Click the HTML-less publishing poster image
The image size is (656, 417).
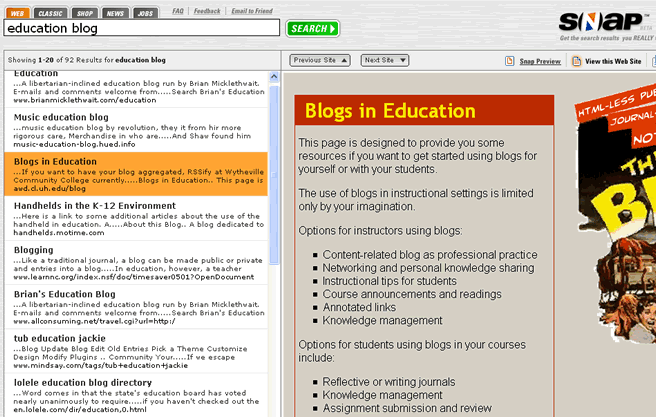(x=615, y=213)
